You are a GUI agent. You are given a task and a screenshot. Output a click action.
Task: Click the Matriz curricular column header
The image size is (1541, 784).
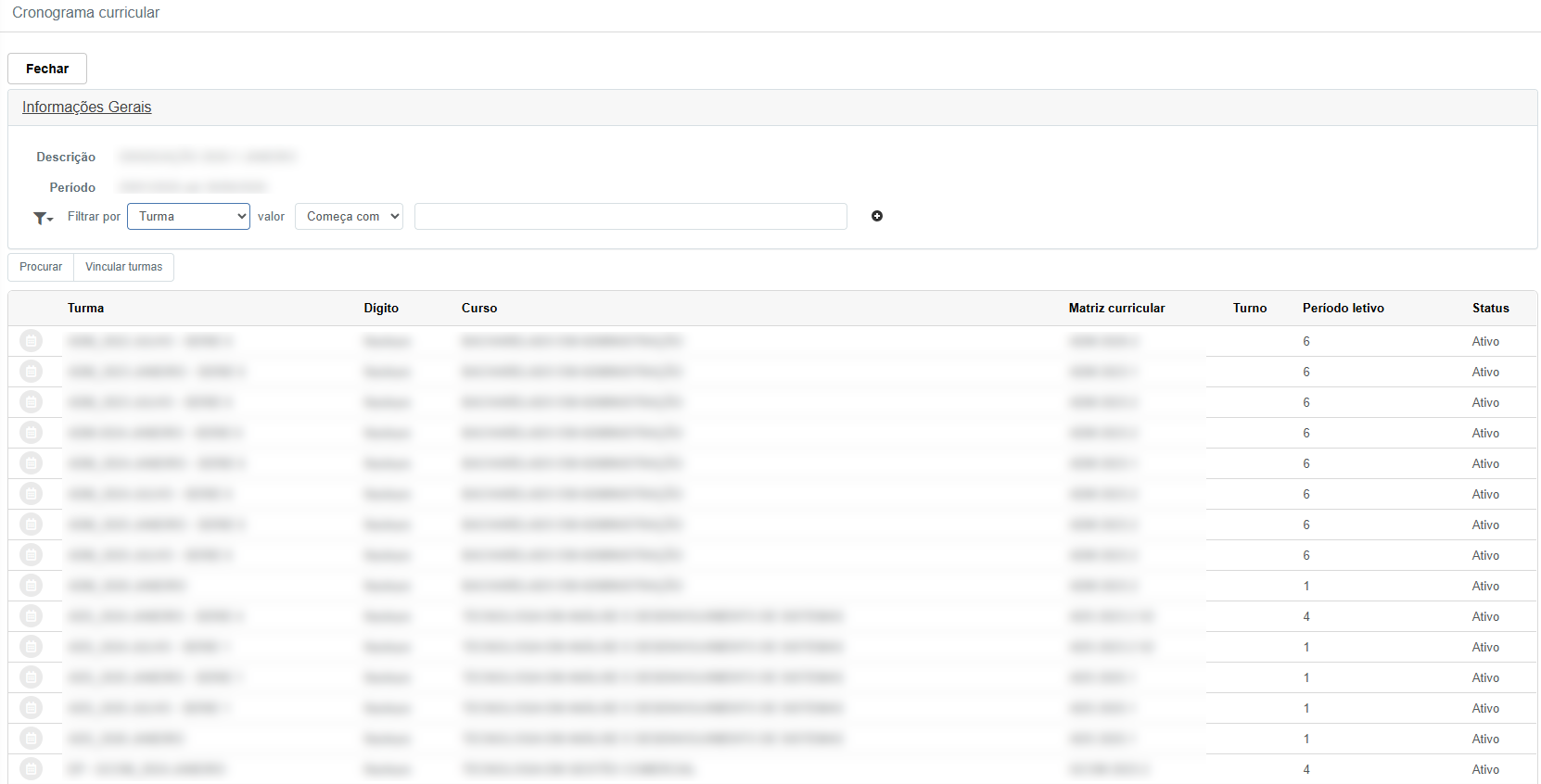click(x=1116, y=309)
